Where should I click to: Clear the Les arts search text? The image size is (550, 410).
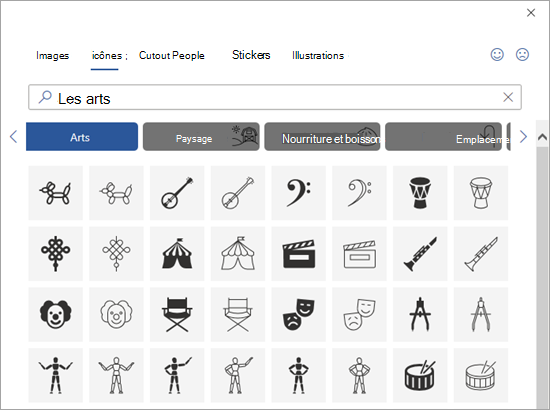(x=508, y=97)
